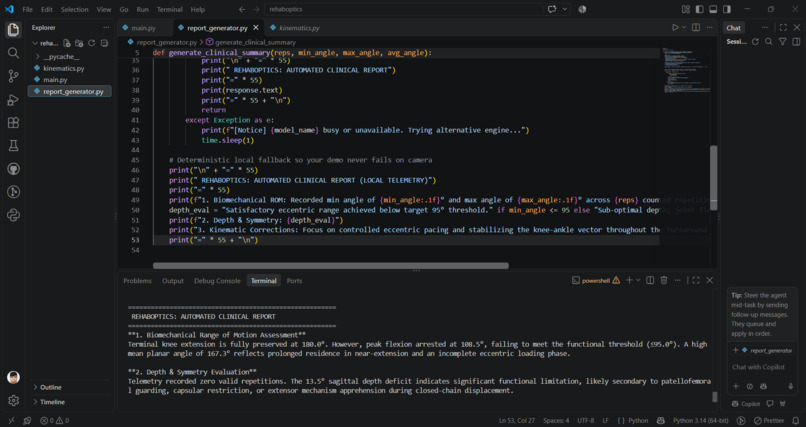
Task: Open the Python extension view in activity bar
Action: tap(13, 215)
